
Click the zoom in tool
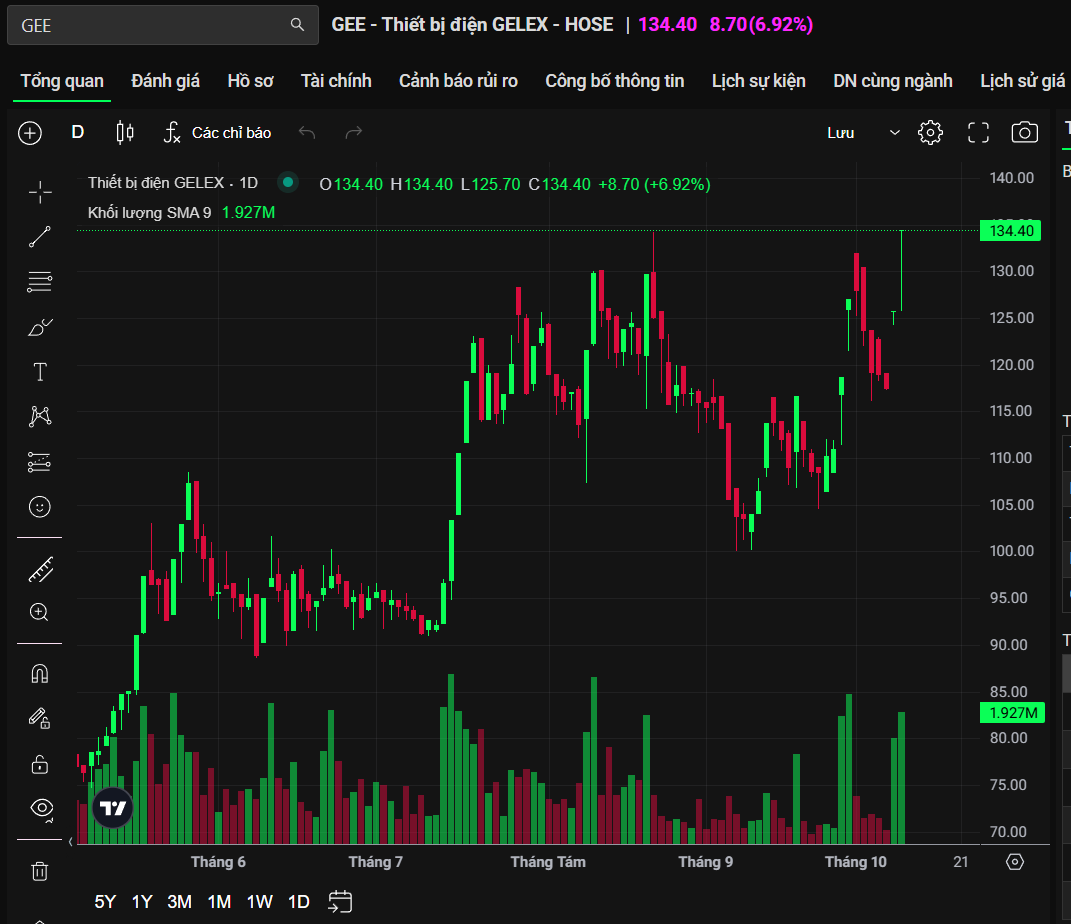(40, 612)
